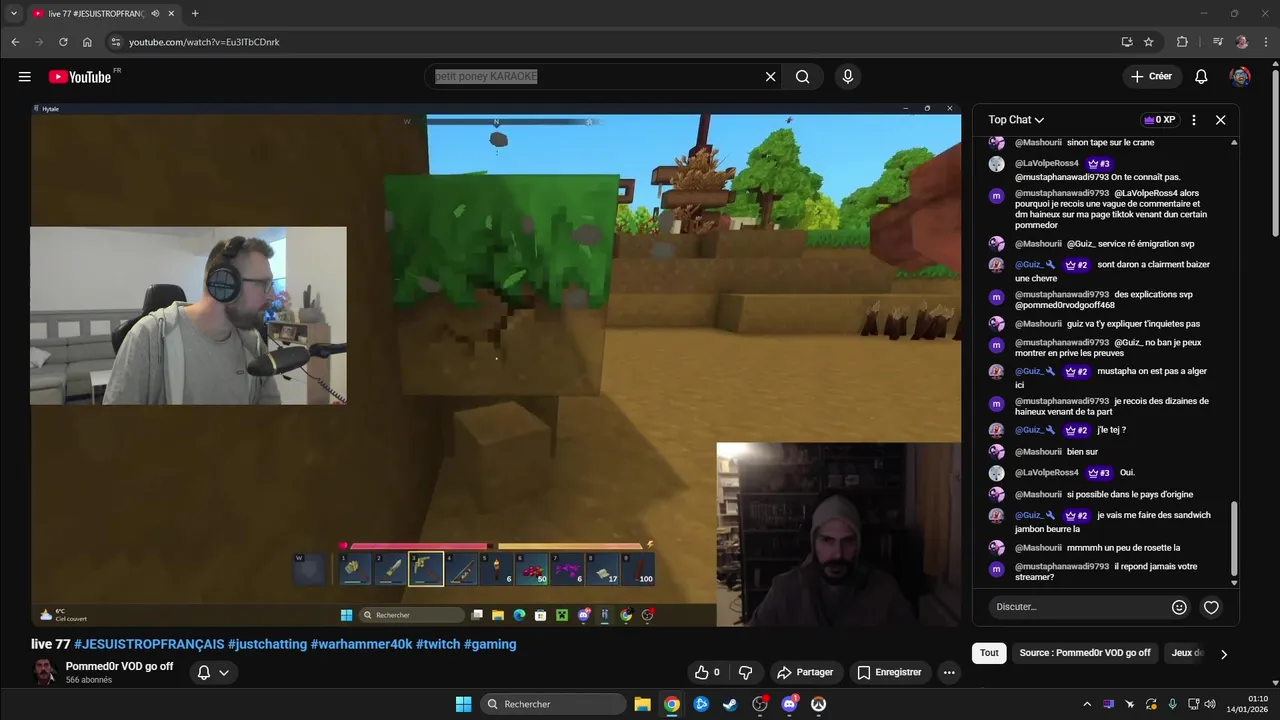1280x720 pixels.
Task: Open Steam from taskbar
Action: [730, 704]
